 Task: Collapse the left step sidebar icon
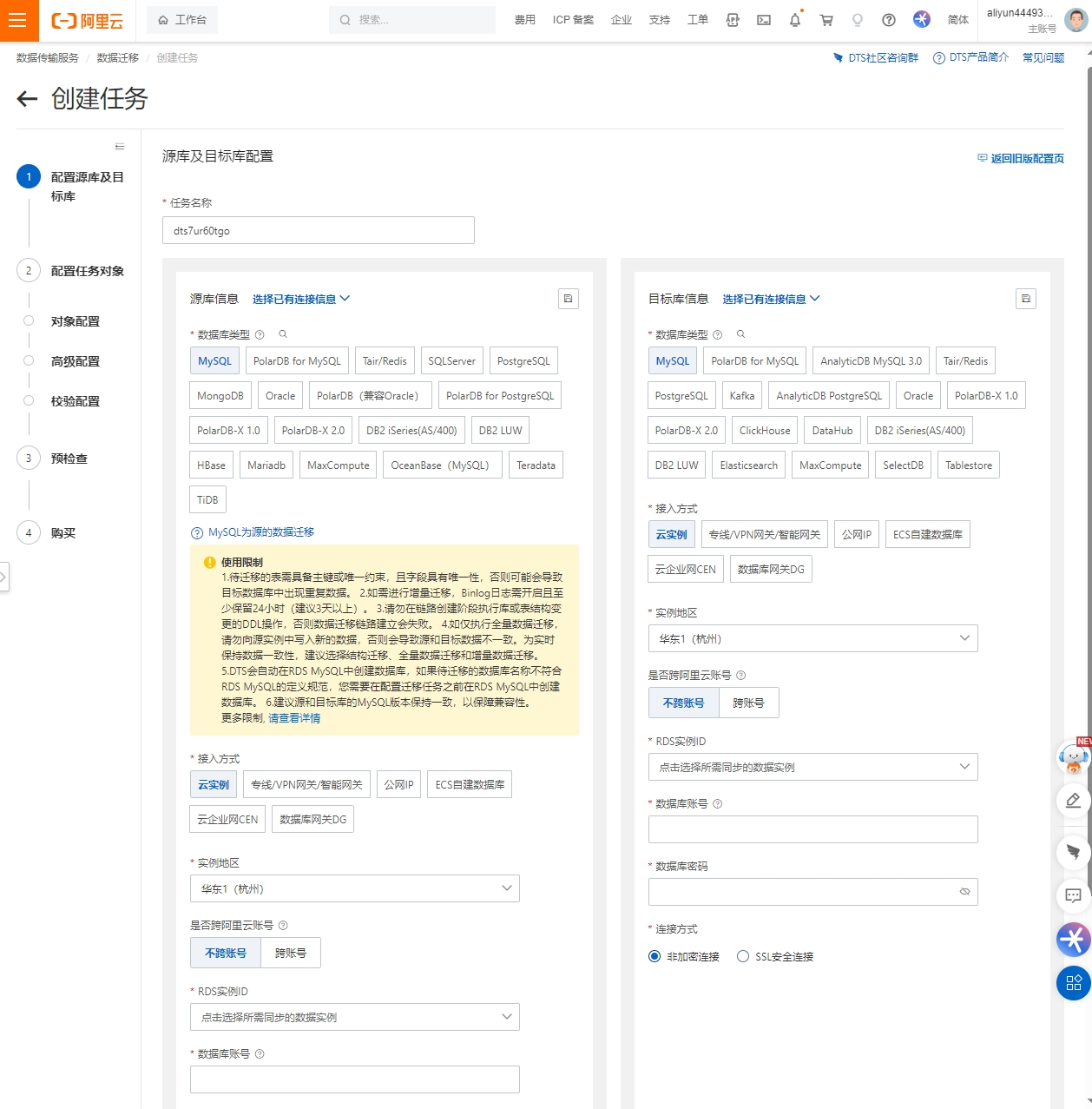(x=120, y=147)
